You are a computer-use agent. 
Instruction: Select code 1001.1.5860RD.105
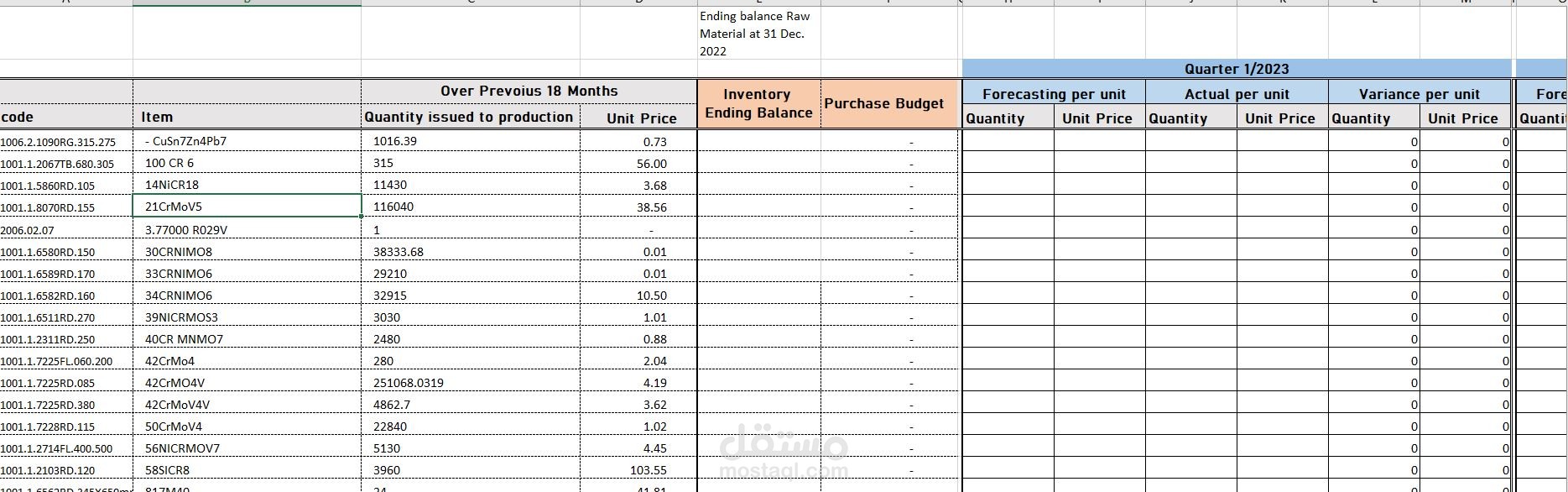point(66,185)
